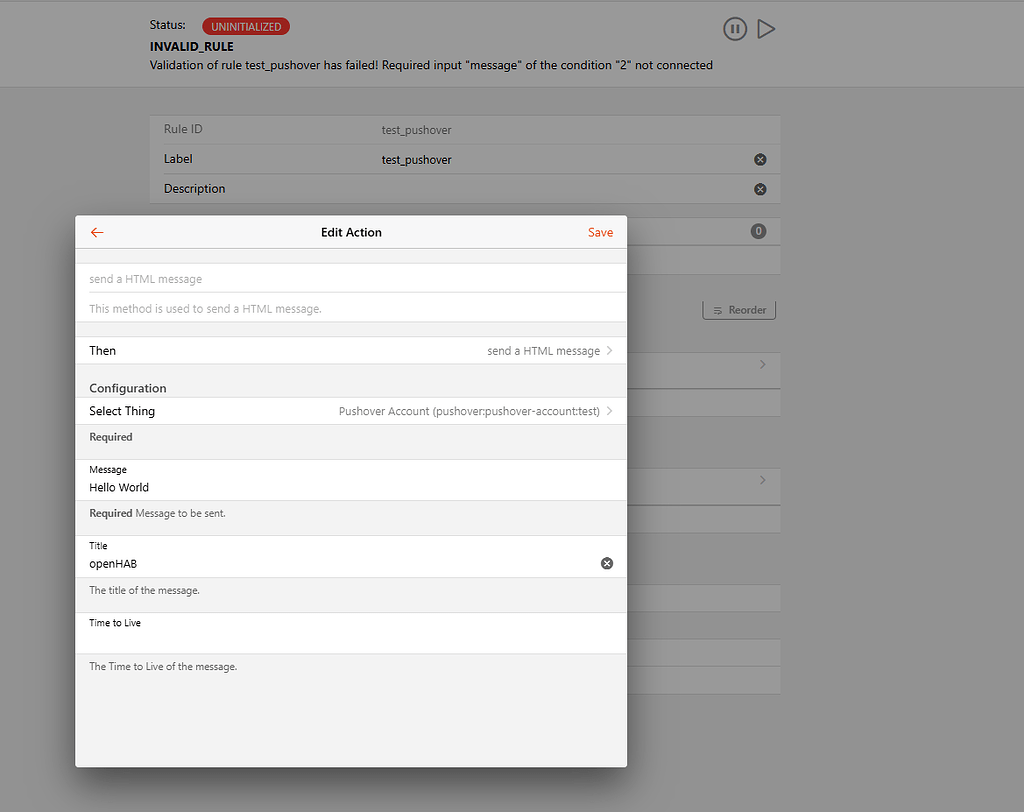Clear the Label field with its X icon
The width and height of the screenshot is (1024, 812).
tap(759, 159)
